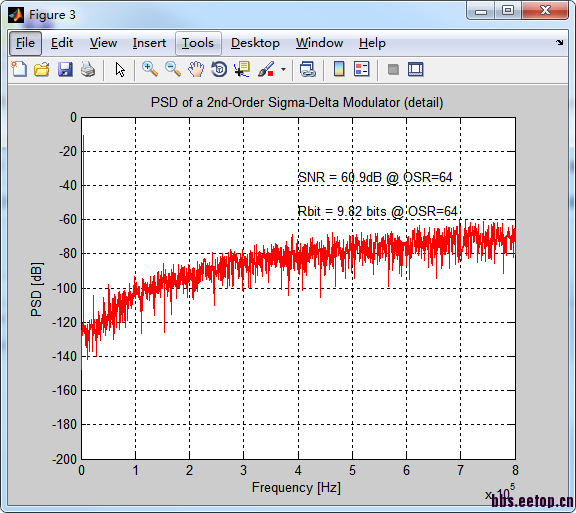Open the Help menu
This screenshot has height=513, width=576.
pos(372,43)
